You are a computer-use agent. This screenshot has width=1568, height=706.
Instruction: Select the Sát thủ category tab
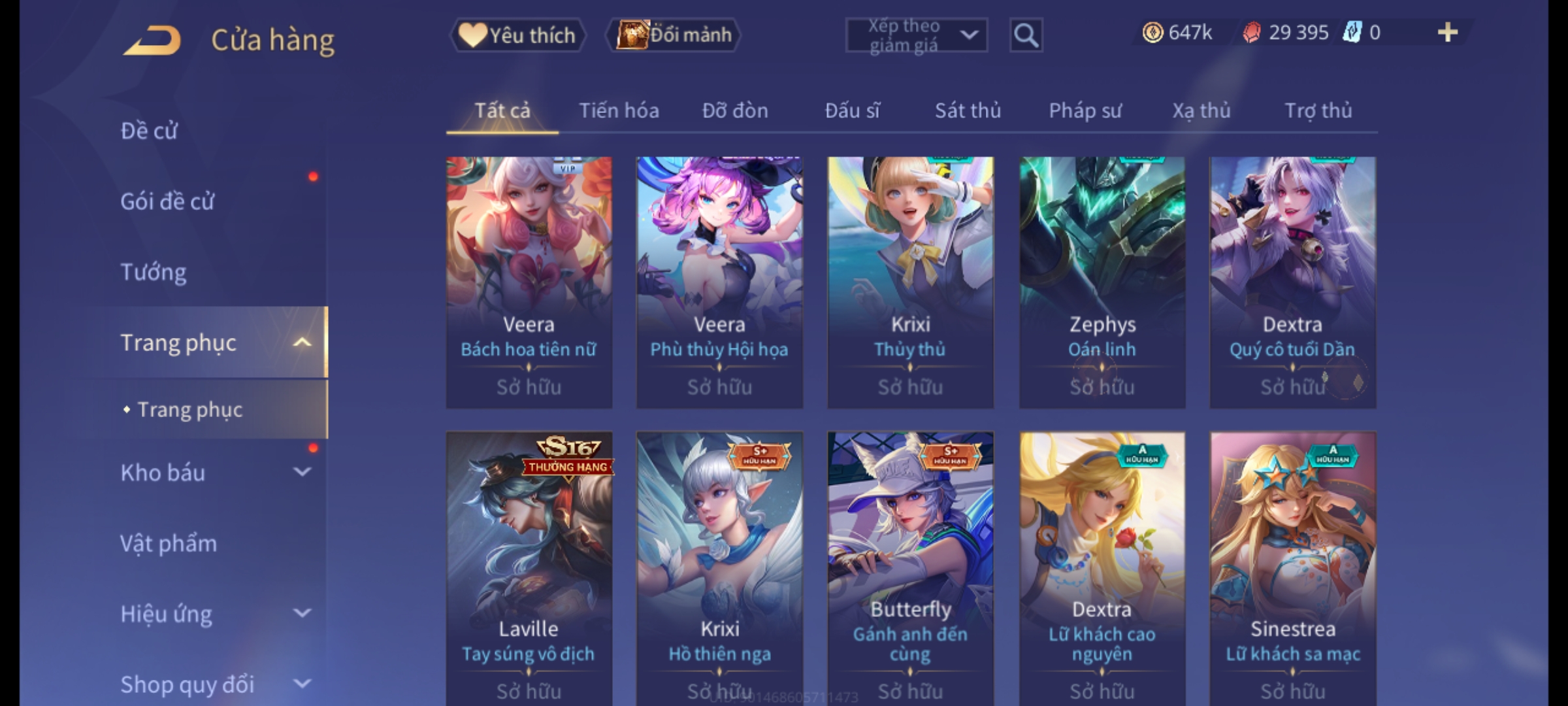point(968,110)
